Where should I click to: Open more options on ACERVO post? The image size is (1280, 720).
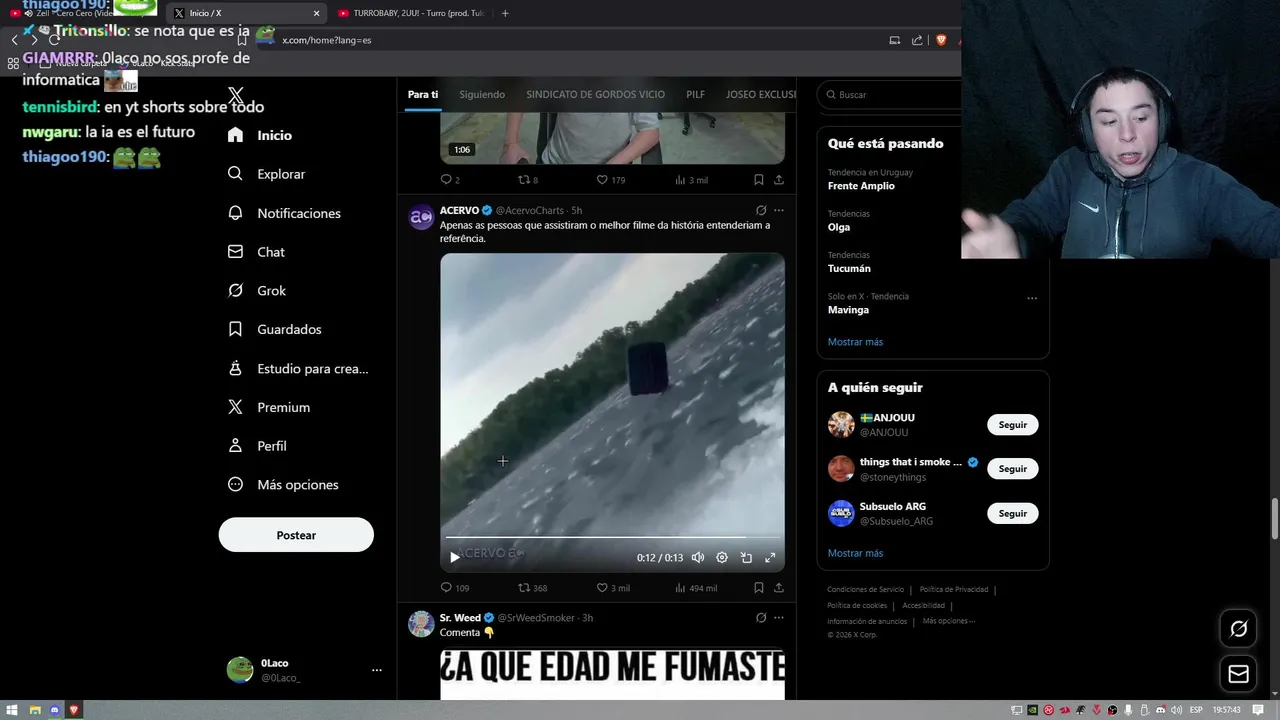point(779,210)
